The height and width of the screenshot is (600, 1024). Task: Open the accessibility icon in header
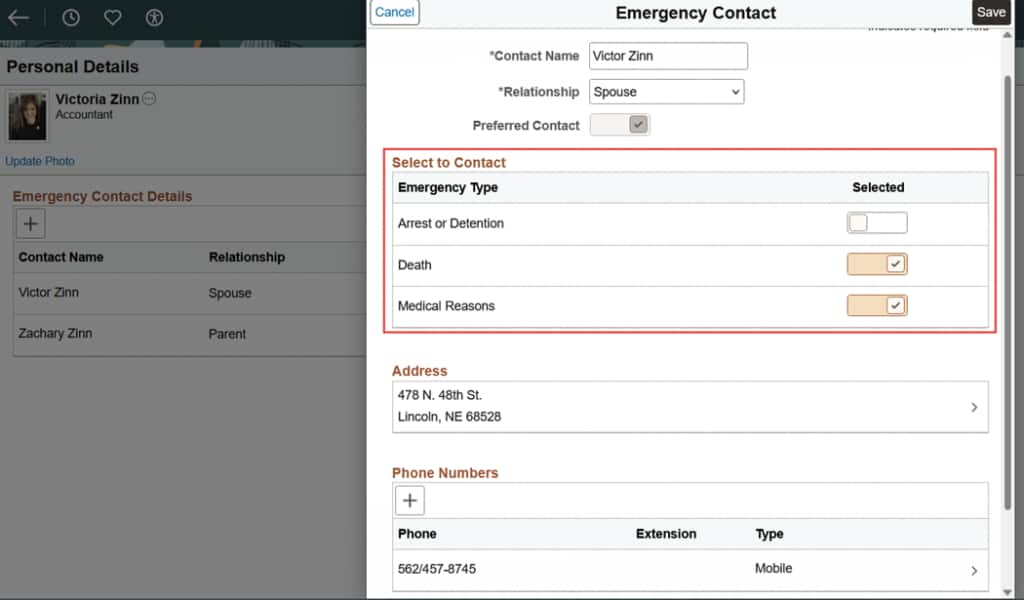point(153,18)
